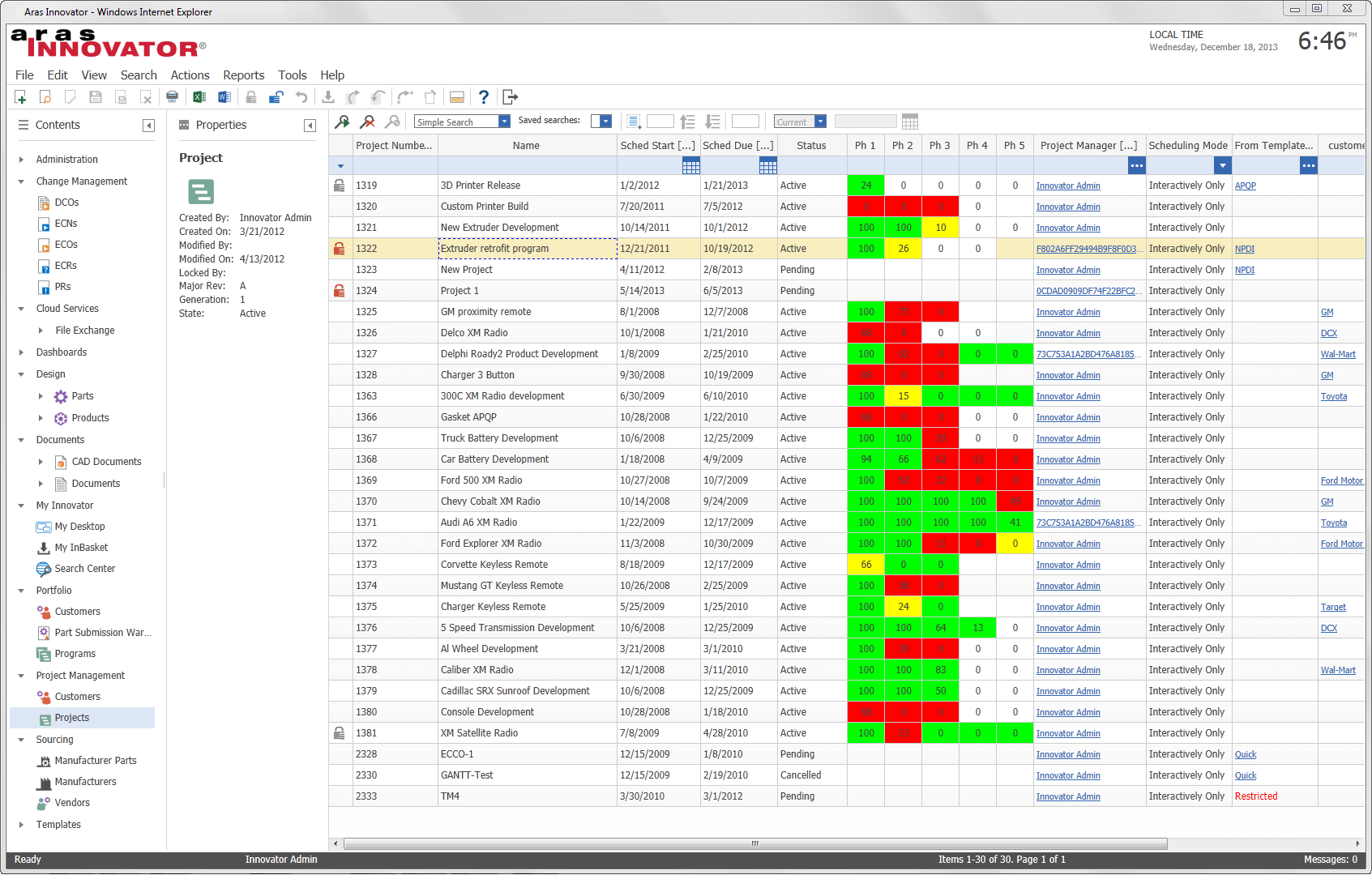Follow the NPDI template link for Extruder retrofit program

(x=1245, y=249)
